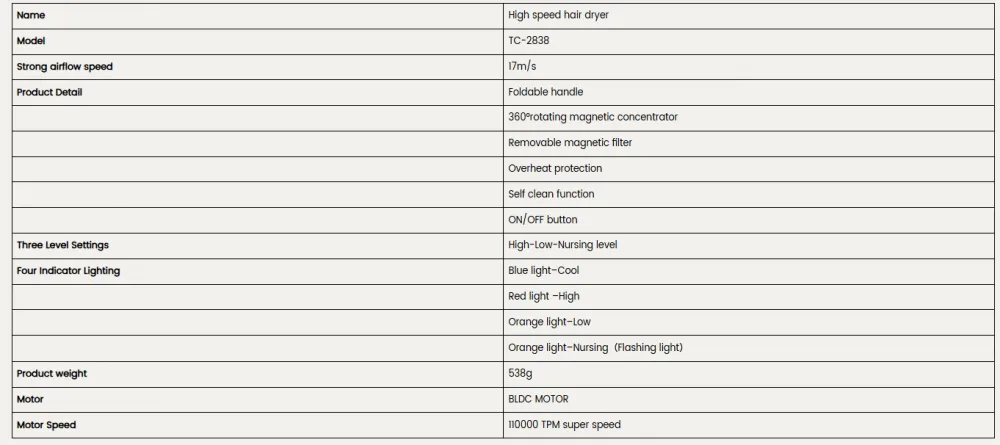Click the 'Strong airflow speed' label
The height and width of the screenshot is (445, 1000).
click(64, 66)
